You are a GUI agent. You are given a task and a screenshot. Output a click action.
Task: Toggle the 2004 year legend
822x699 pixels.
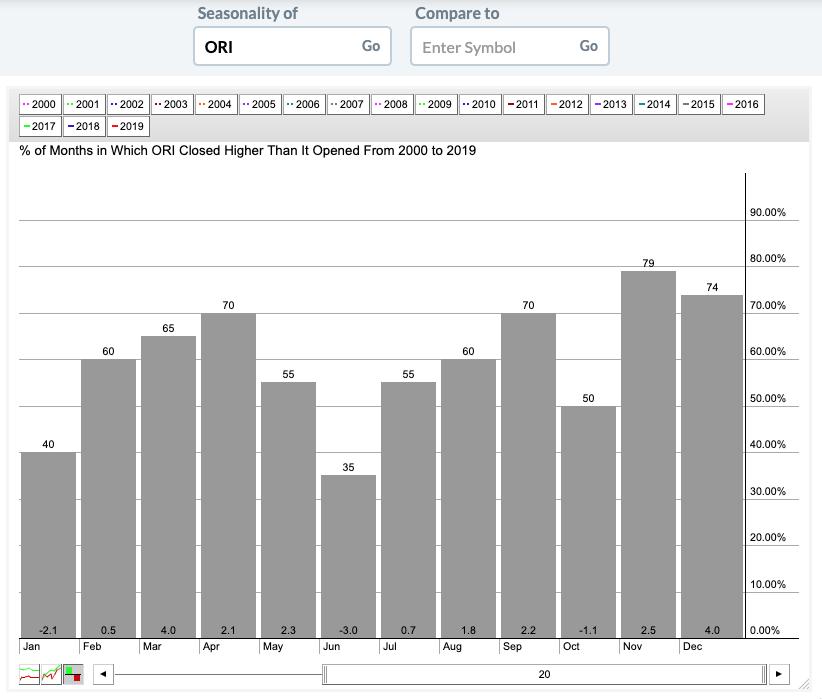click(x=217, y=104)
